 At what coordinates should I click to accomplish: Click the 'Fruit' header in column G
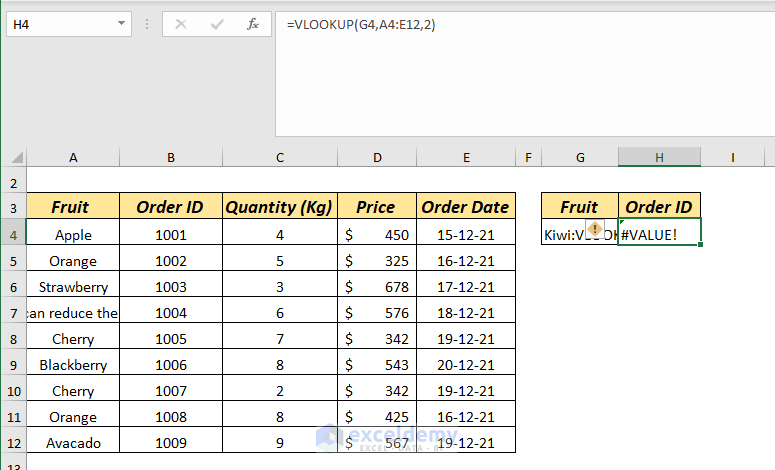pos(580,206)
